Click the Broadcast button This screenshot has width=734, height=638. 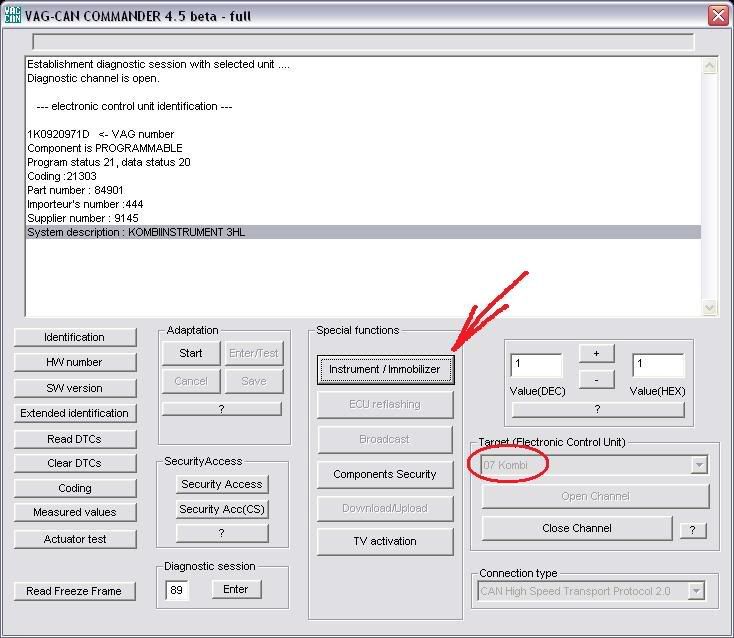tap(385, 440)
